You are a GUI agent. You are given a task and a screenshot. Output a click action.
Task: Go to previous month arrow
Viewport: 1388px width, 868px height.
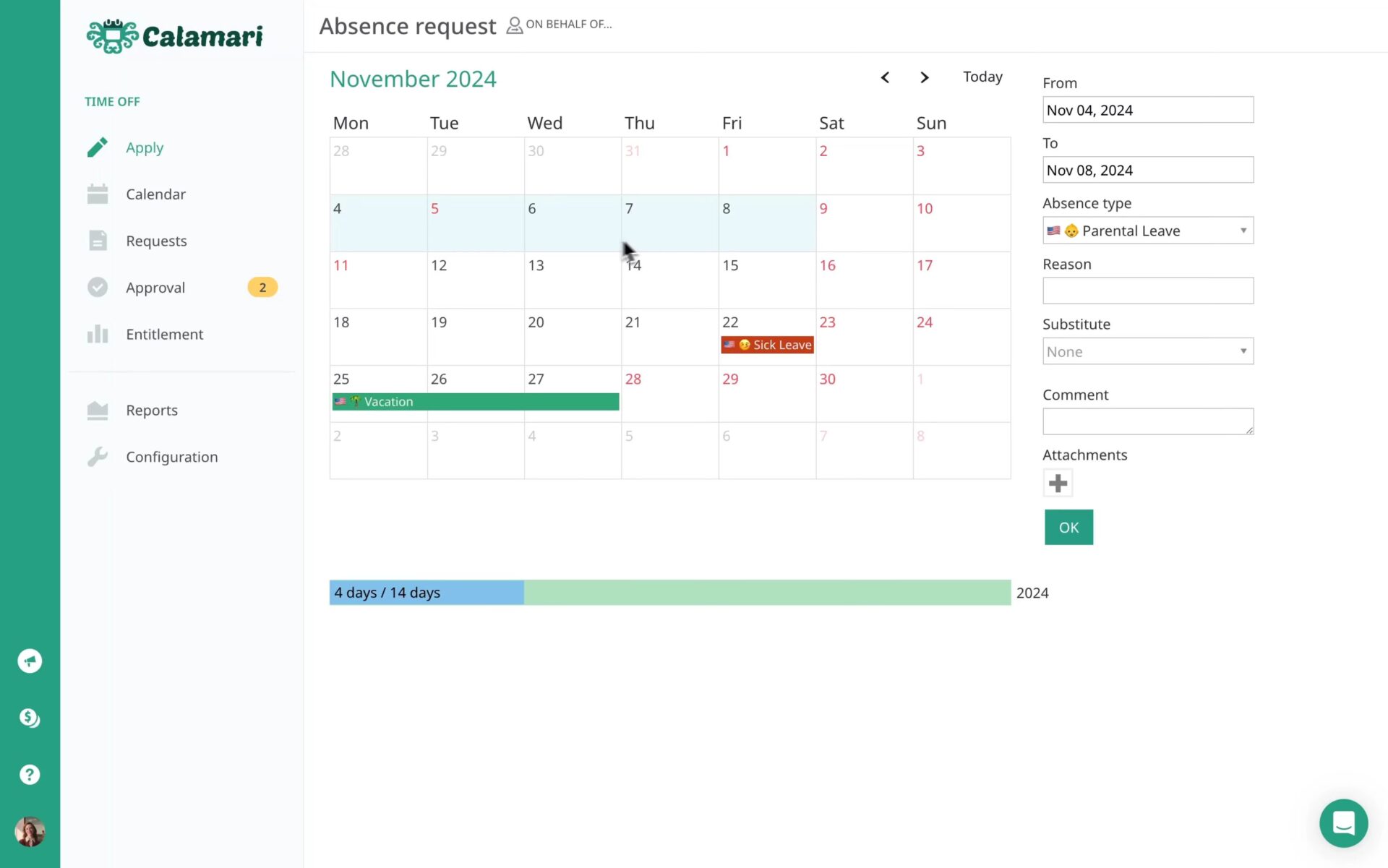point(885,77)
